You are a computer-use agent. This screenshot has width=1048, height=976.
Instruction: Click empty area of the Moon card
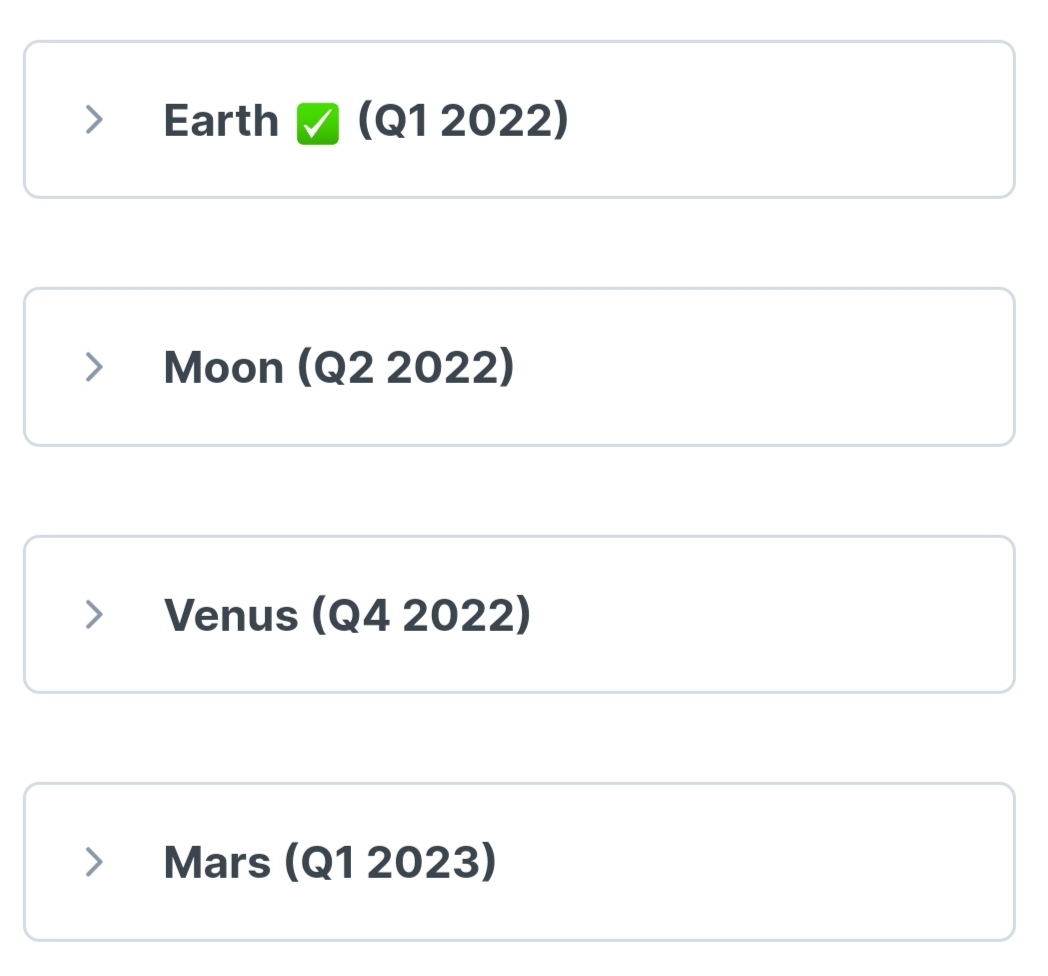coord(800,367)
